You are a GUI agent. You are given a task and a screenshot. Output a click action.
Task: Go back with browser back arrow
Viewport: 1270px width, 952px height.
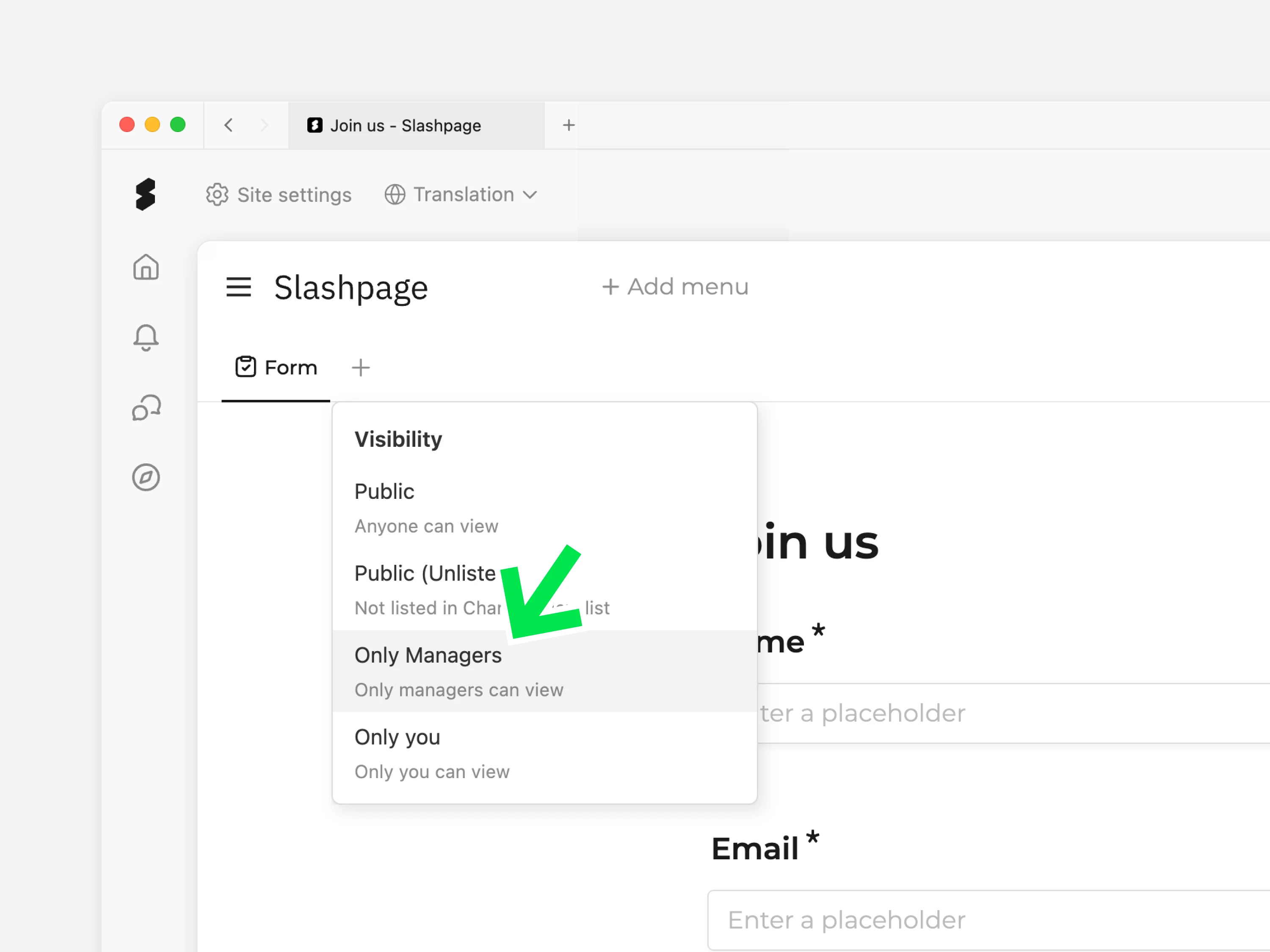pyautogui.click(x=229, y=125)
